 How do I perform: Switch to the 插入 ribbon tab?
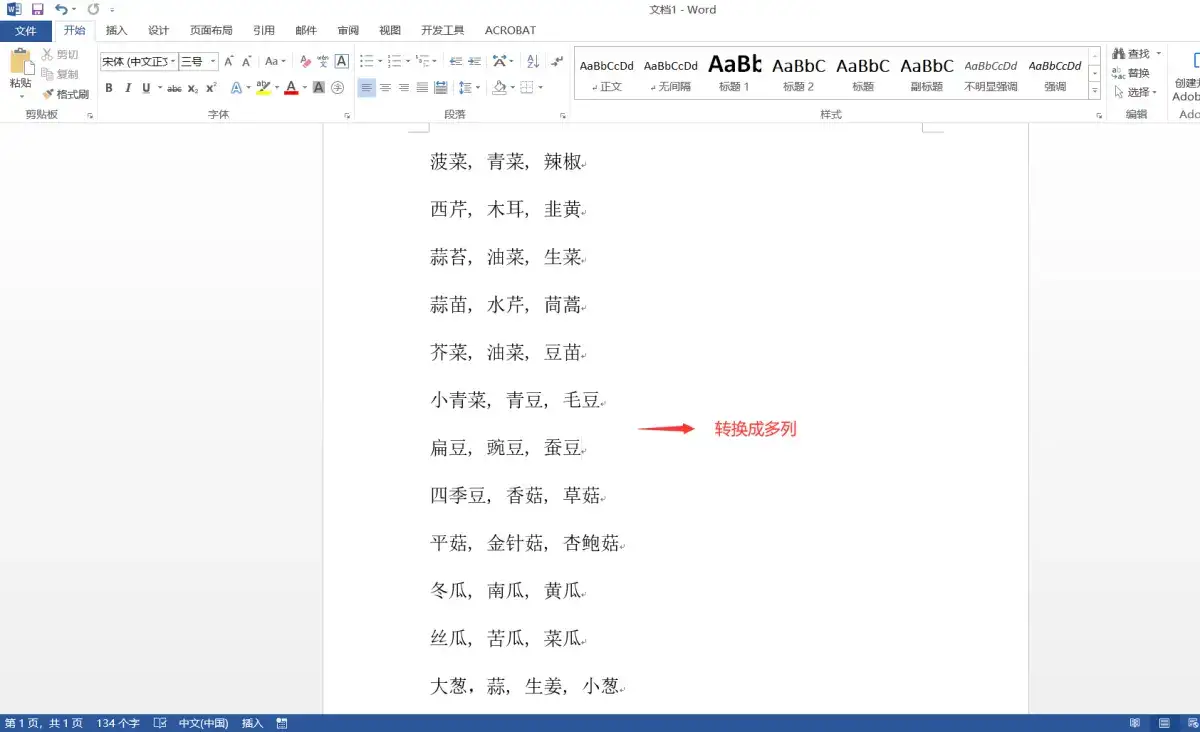[116, 30]
